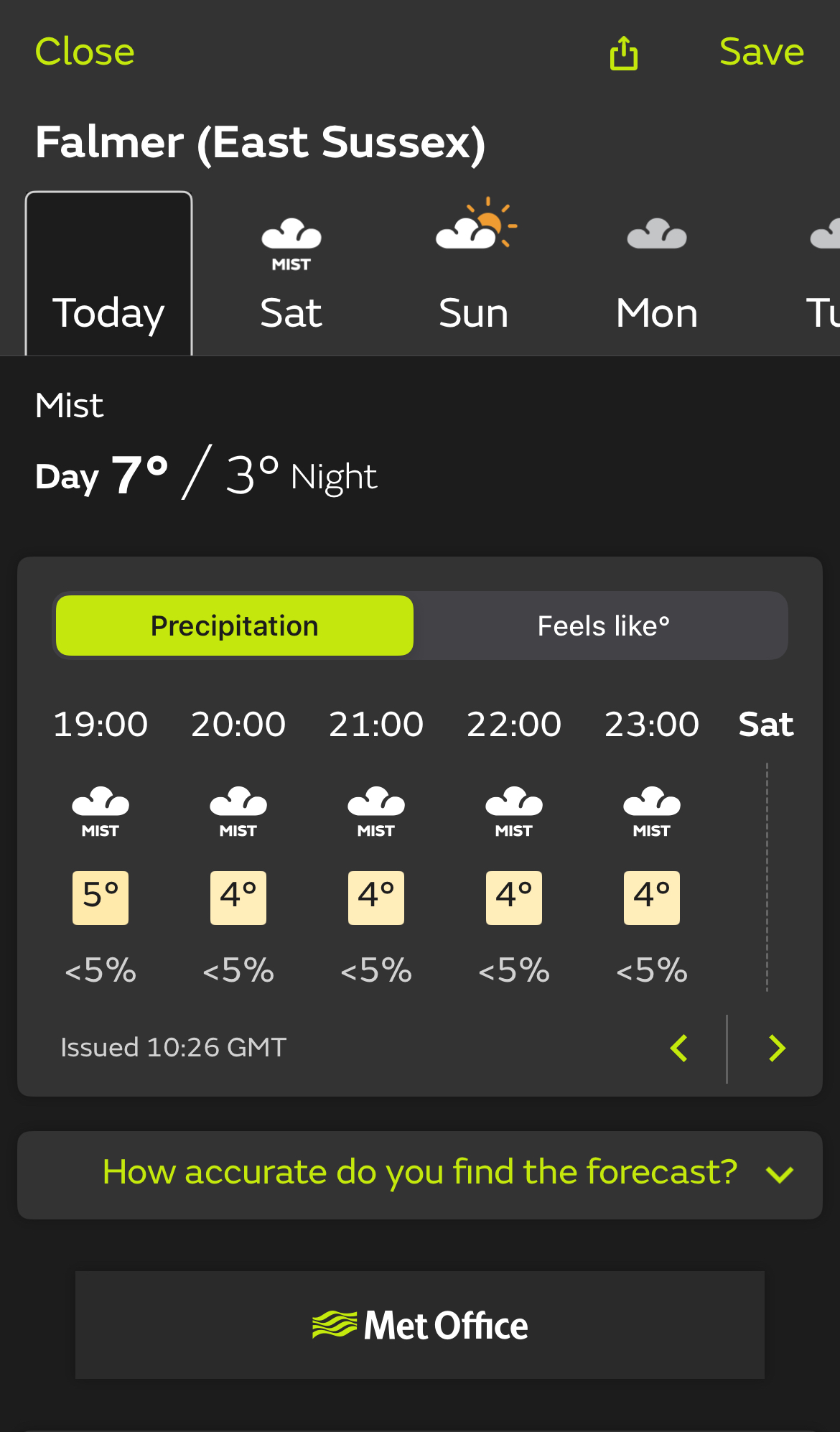Select the Sun day tab
Screen dimensions: 840x1432
(474, 273)
